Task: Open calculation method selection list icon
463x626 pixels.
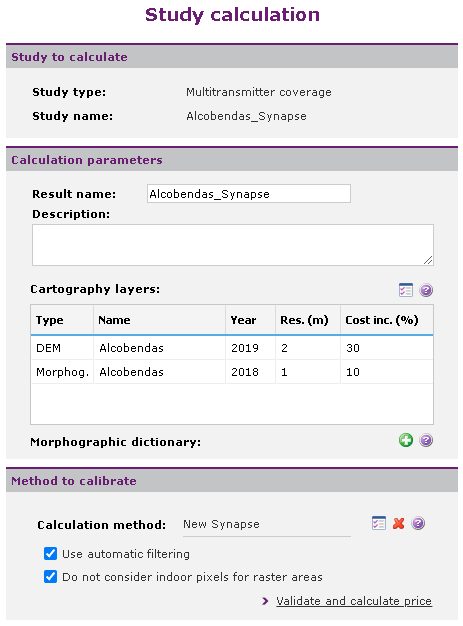Action: pyautogui.click(x=378, y=523)
